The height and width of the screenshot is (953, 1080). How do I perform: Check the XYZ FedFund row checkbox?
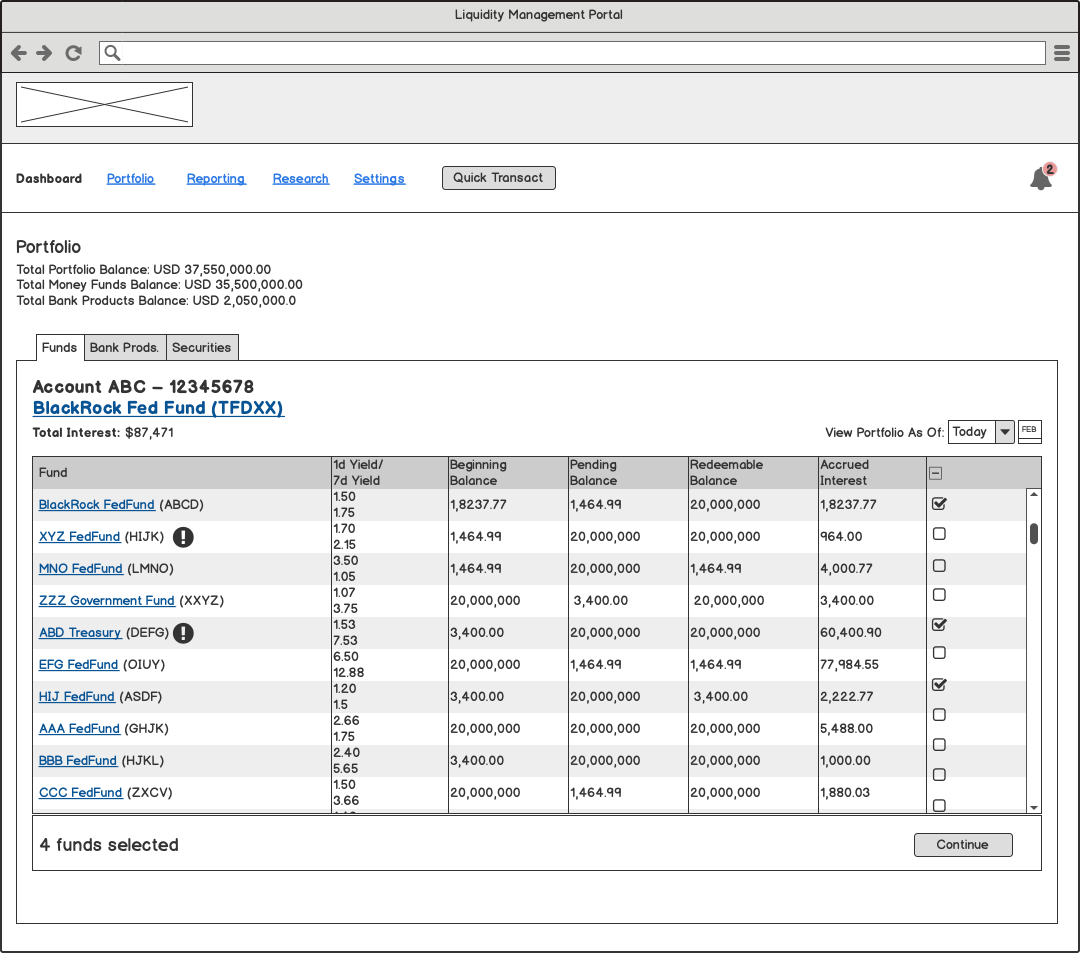point(939,534)
